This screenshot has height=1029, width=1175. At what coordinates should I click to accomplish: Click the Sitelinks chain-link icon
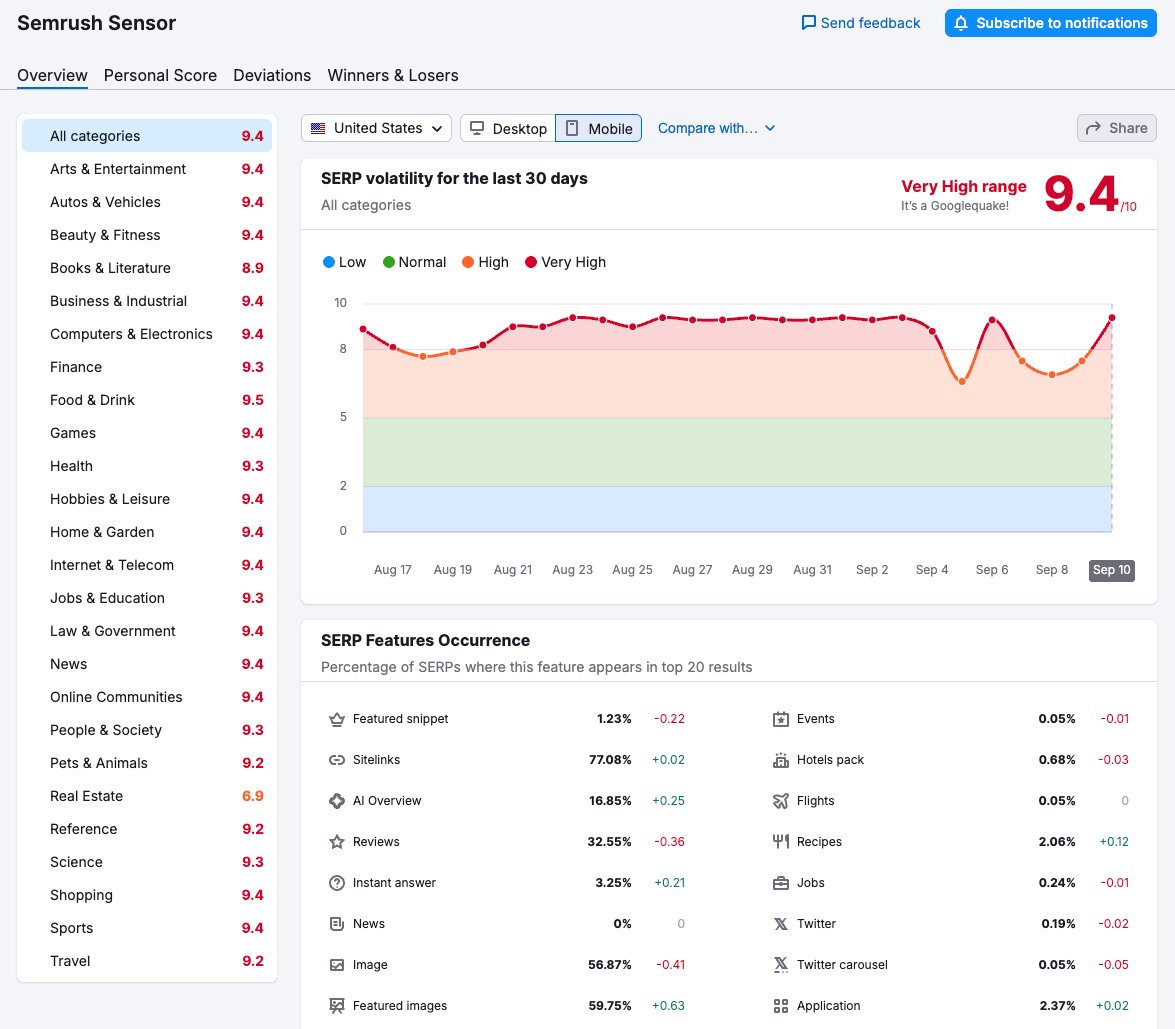pos(334,759)
